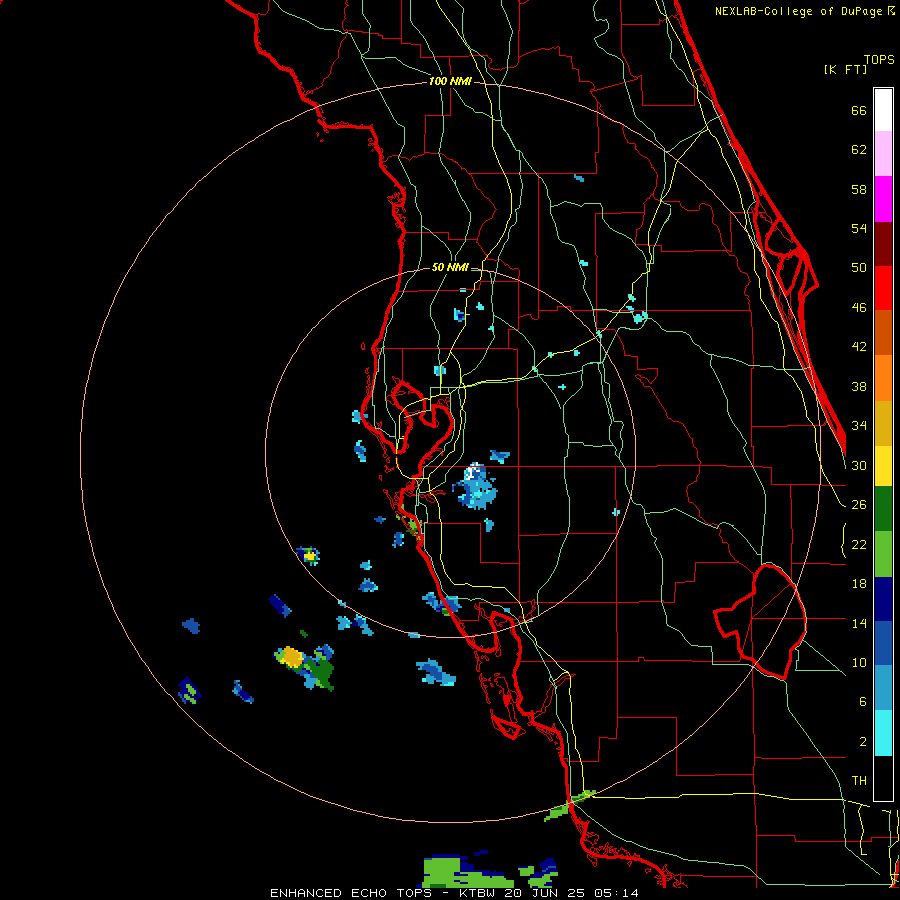The height and width of the screenshot is (900, 900).
Task: Click the 'KTBW' radar site identifier
Action: [x=479, y=893]
